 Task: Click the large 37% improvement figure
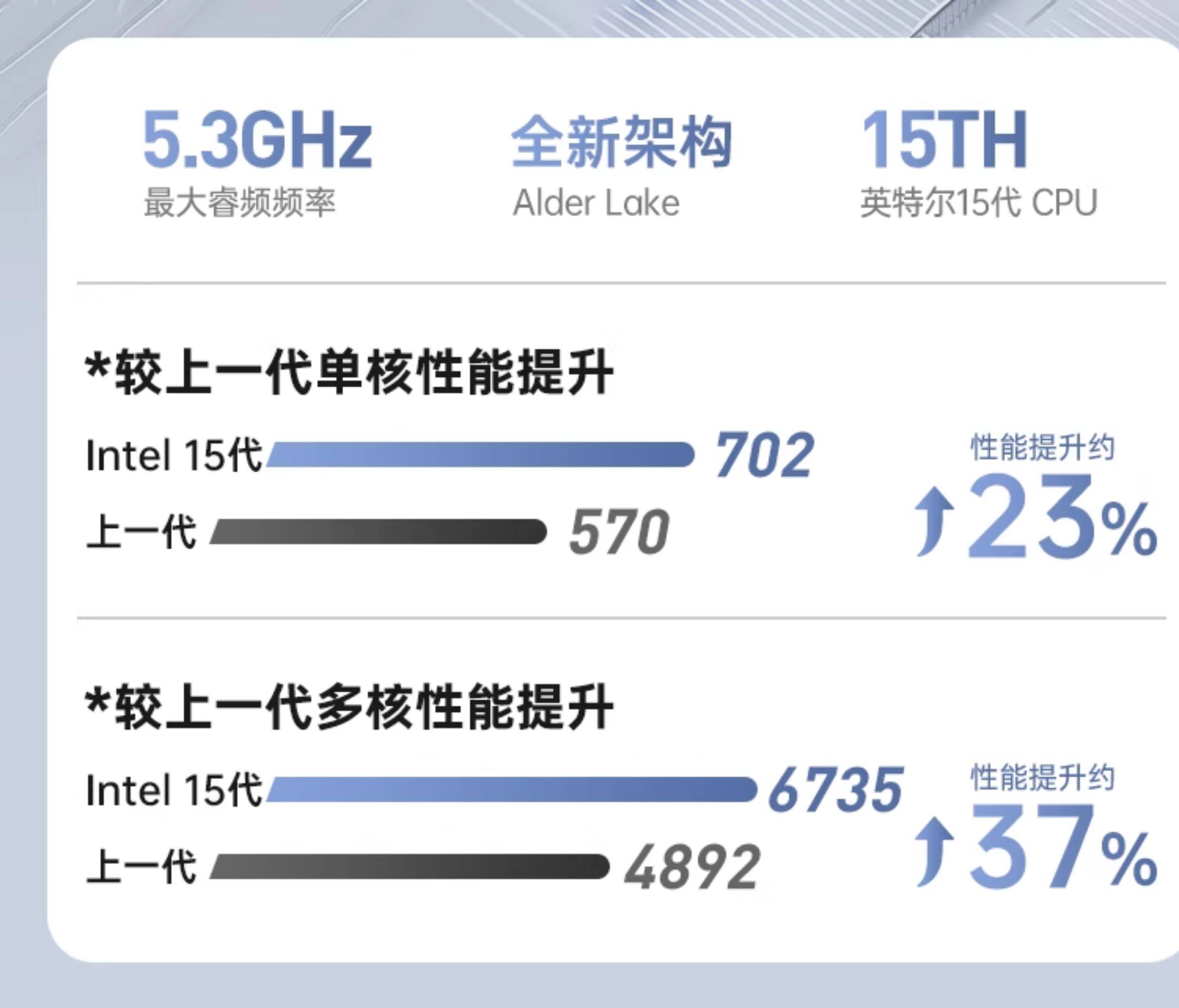coord(1062,848)
